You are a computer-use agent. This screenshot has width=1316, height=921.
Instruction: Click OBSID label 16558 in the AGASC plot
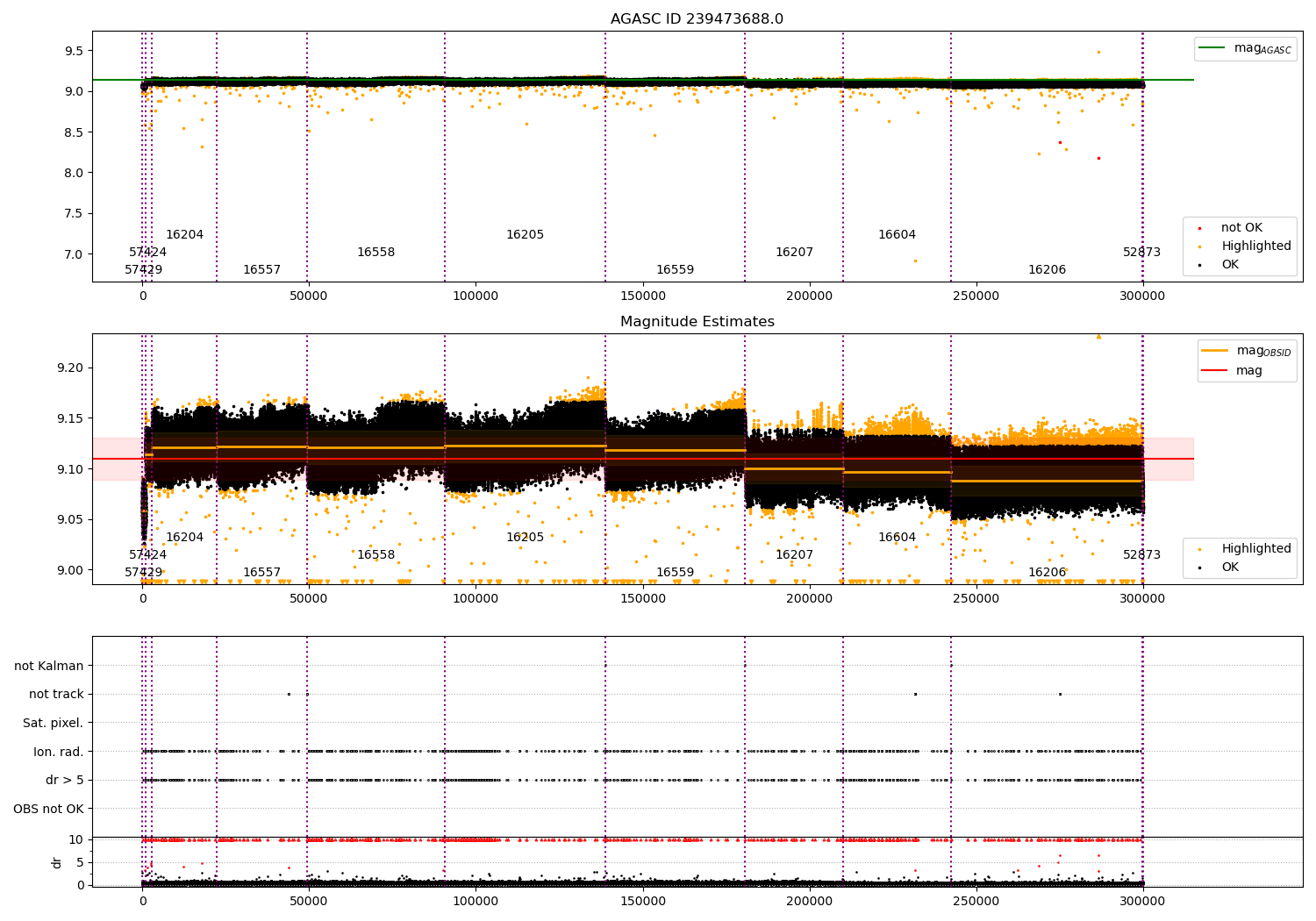(x=375, y=253)
